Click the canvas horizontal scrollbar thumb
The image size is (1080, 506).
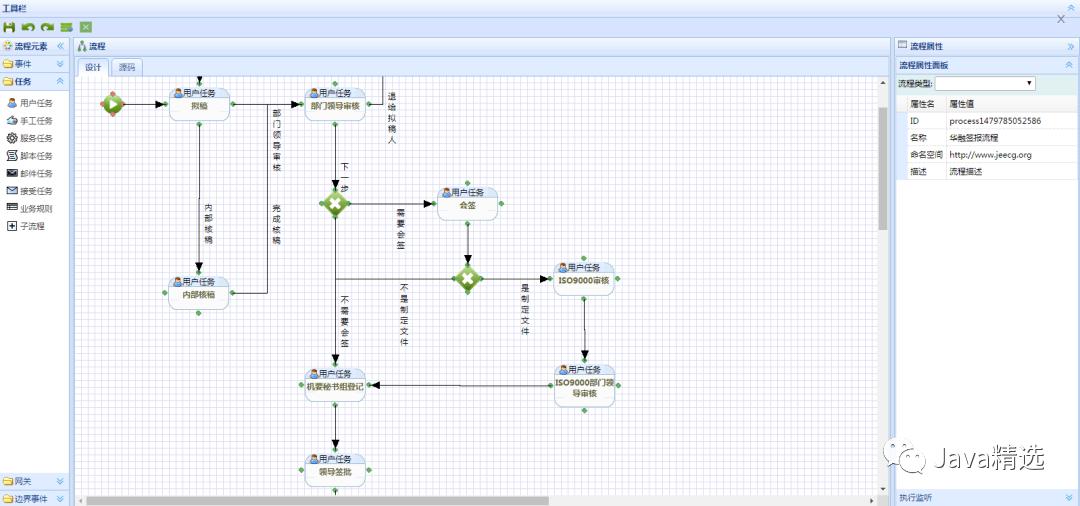coord(318,500)
